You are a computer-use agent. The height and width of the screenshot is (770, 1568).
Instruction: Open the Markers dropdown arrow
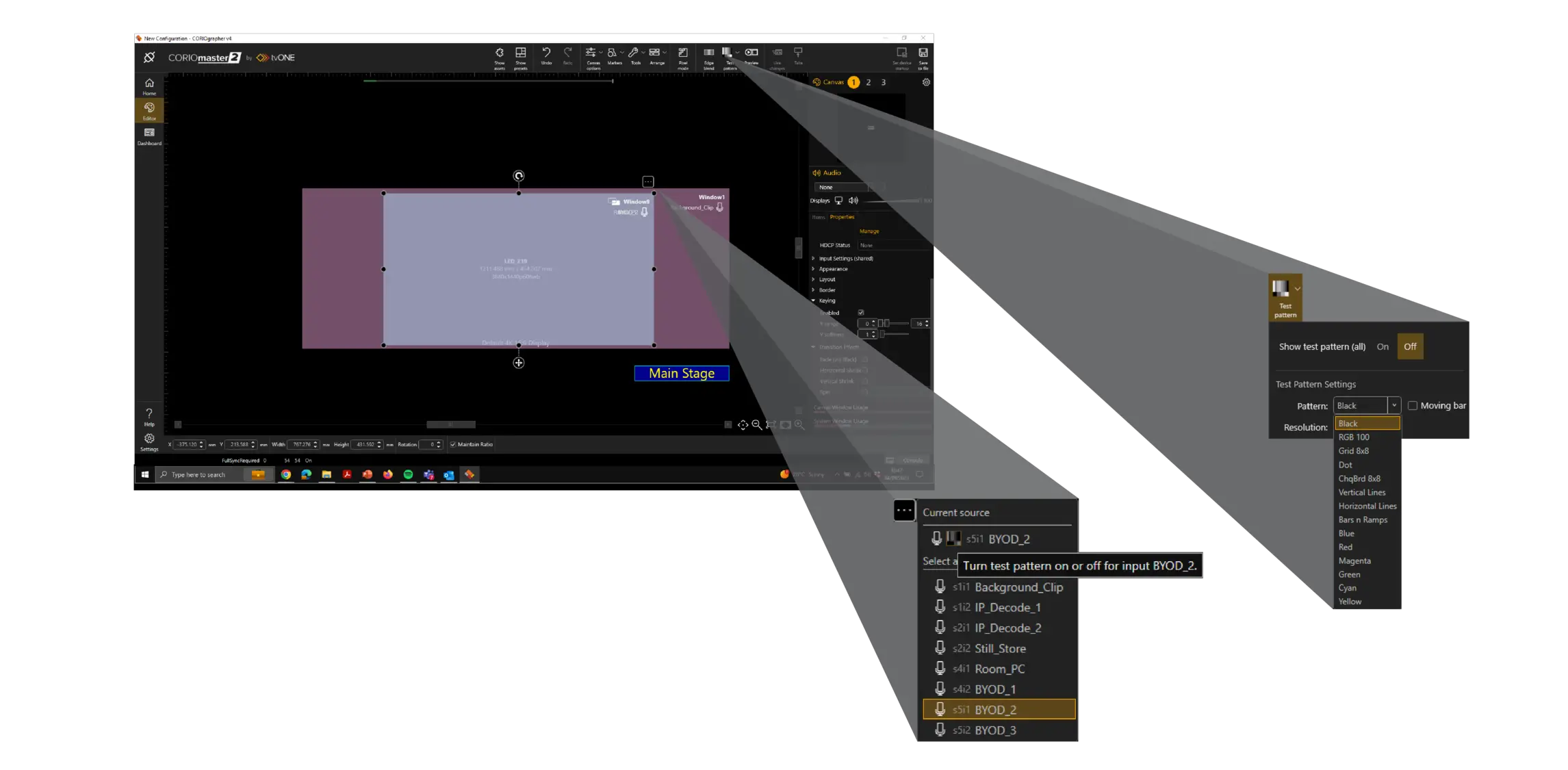621,53
